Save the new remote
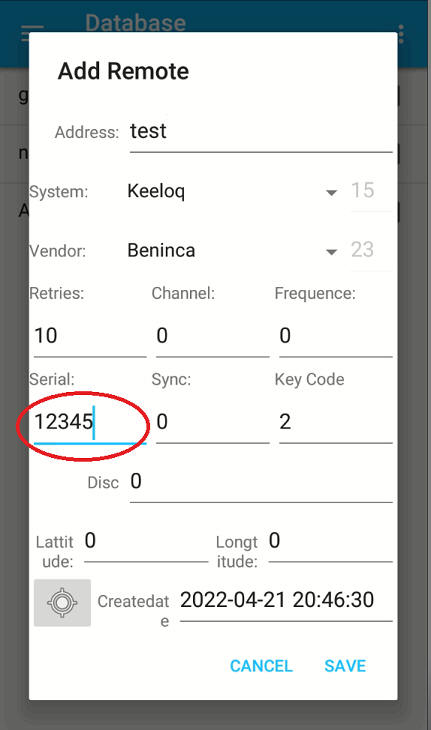 tap(345, 666)
